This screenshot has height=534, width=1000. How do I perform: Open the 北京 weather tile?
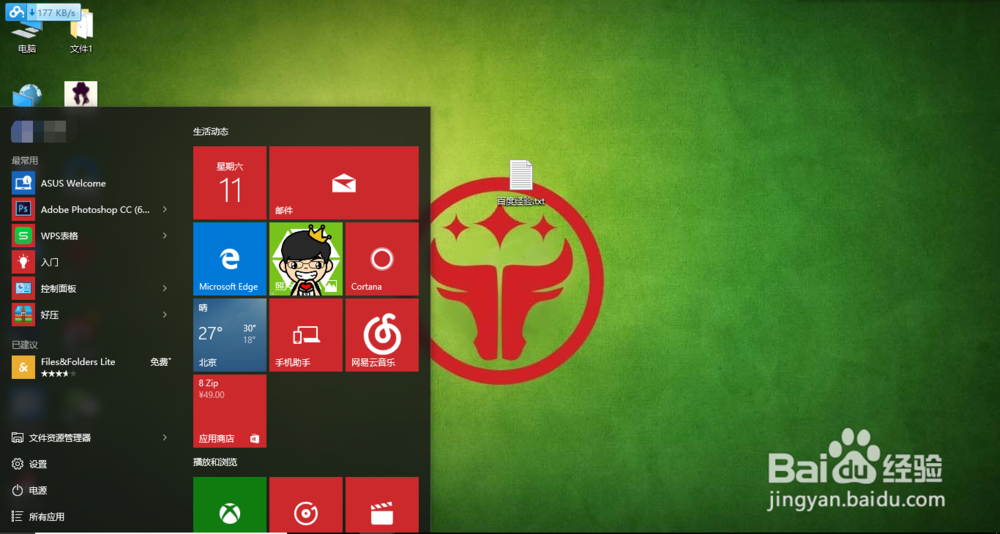tap(230, 335)
